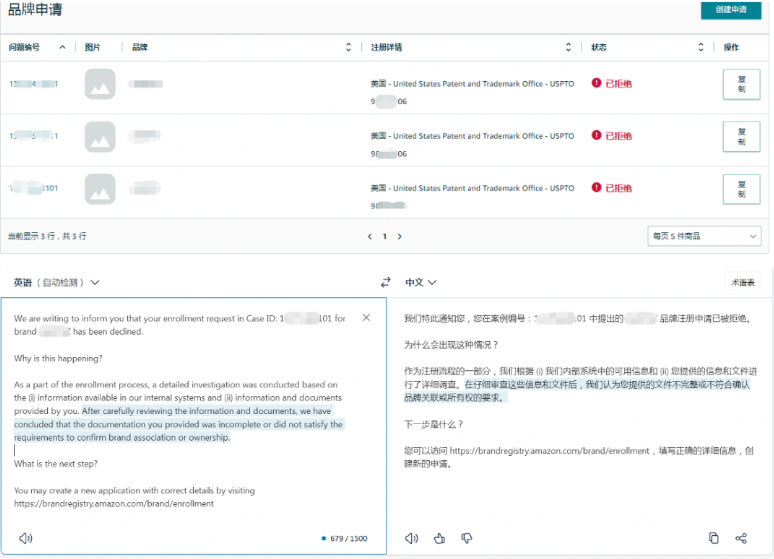
Task: Go to next page with right chevron
Action: click(x=400, y=237)
